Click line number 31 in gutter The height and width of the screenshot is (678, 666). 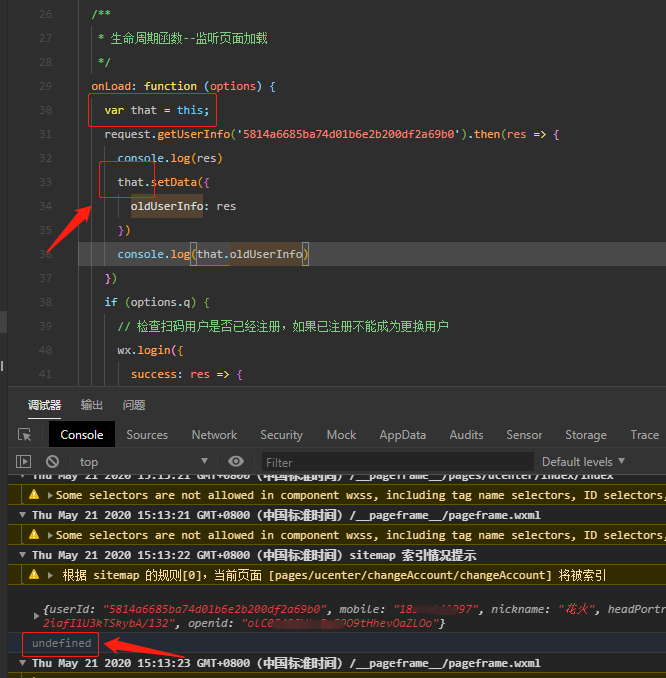pyautogui.click(x=45, y=134)
